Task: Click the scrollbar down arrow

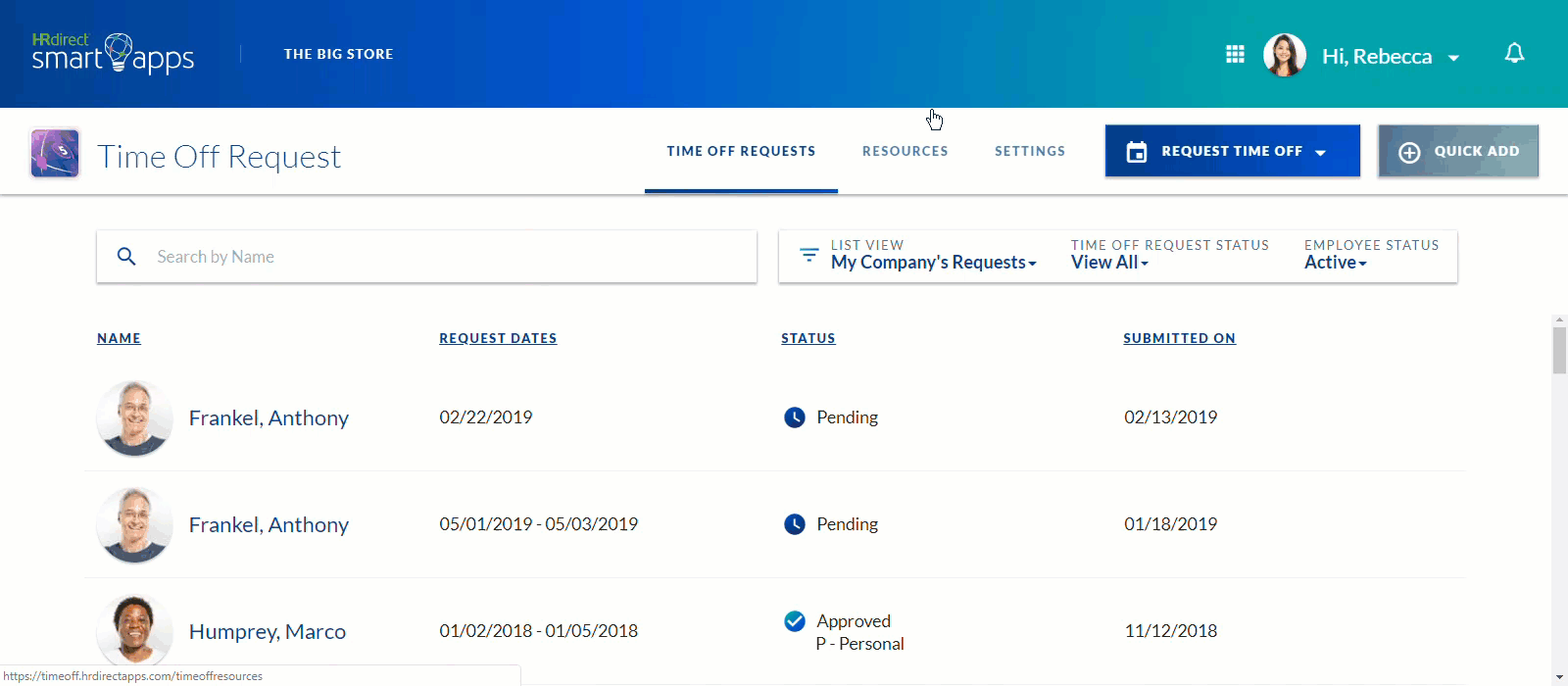Action: pyautogui.click(x=1559, y=677)
